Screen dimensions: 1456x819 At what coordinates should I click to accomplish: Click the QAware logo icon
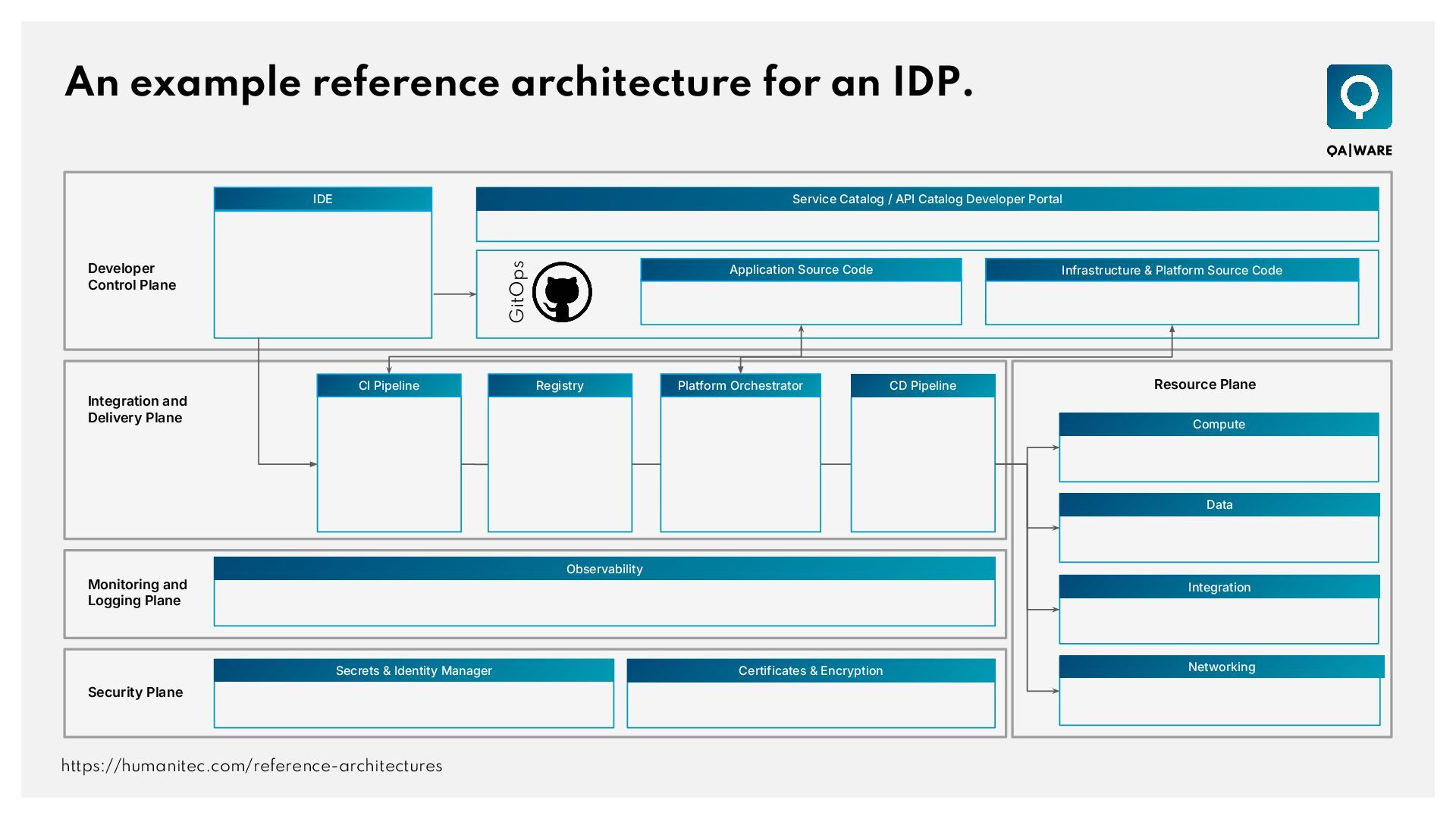[x=1359, y=97]
